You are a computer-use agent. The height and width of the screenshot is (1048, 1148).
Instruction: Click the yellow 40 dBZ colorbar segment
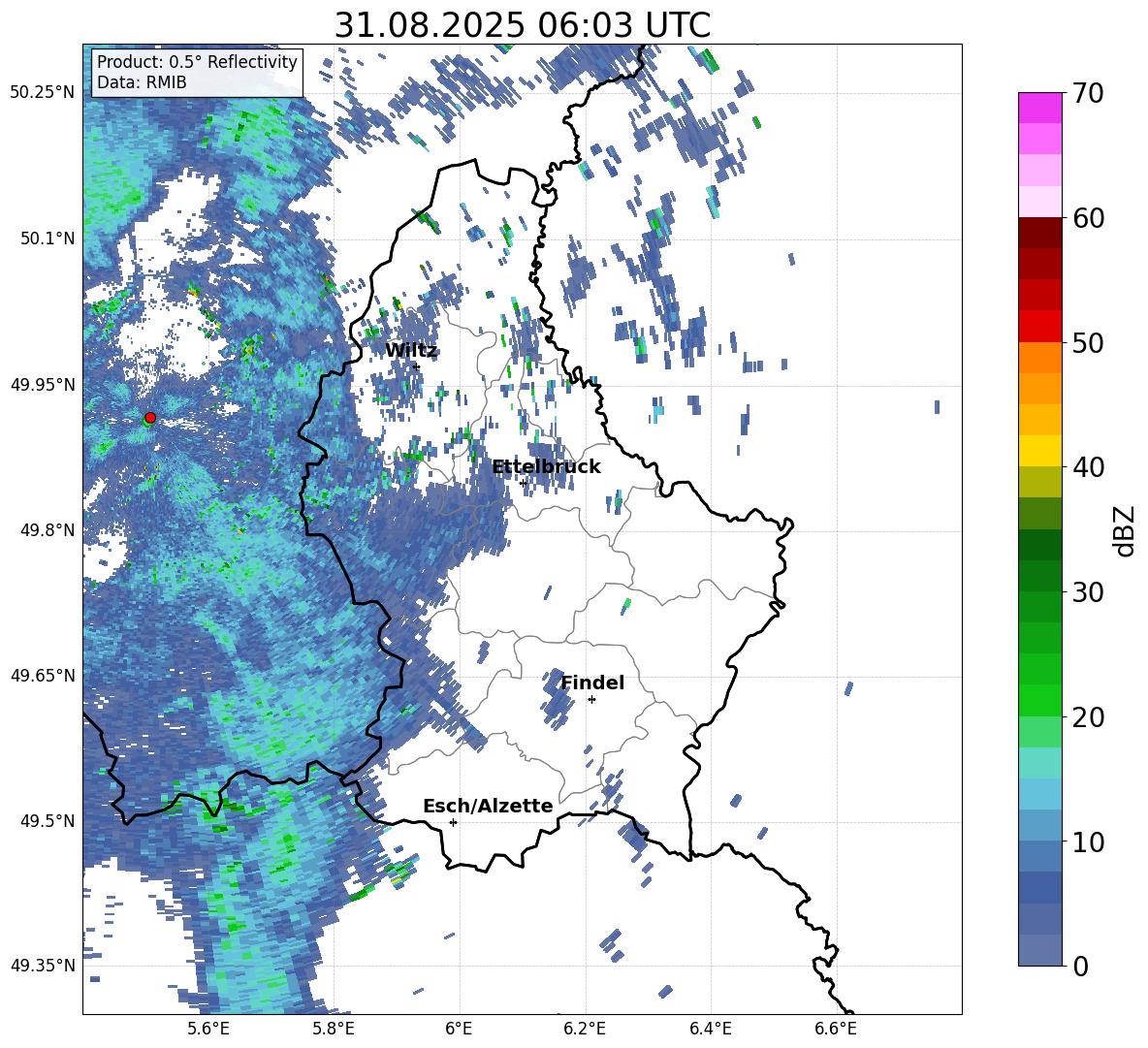pyautogui.click(x=1039, y=452)
